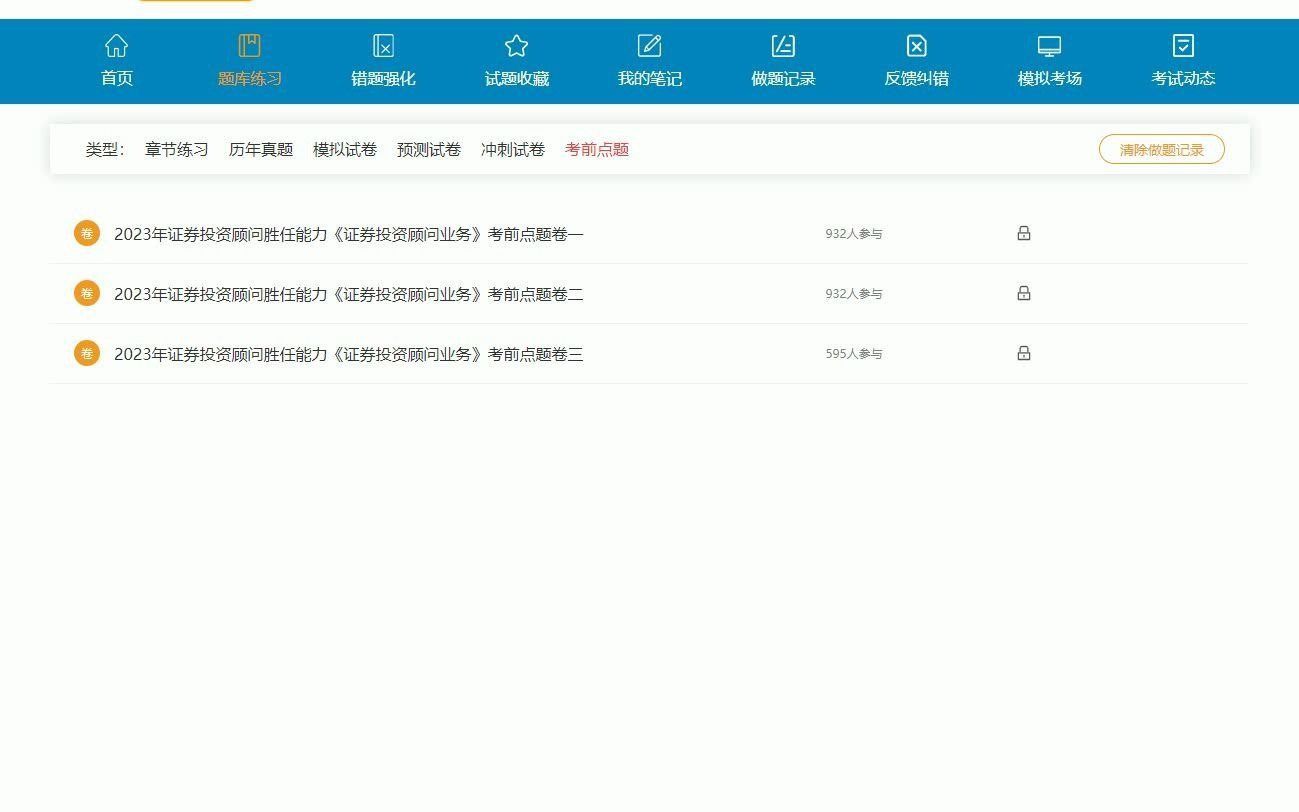
Task: Open the paper title 考前点题卷一
Action: [x=349, y=234]
